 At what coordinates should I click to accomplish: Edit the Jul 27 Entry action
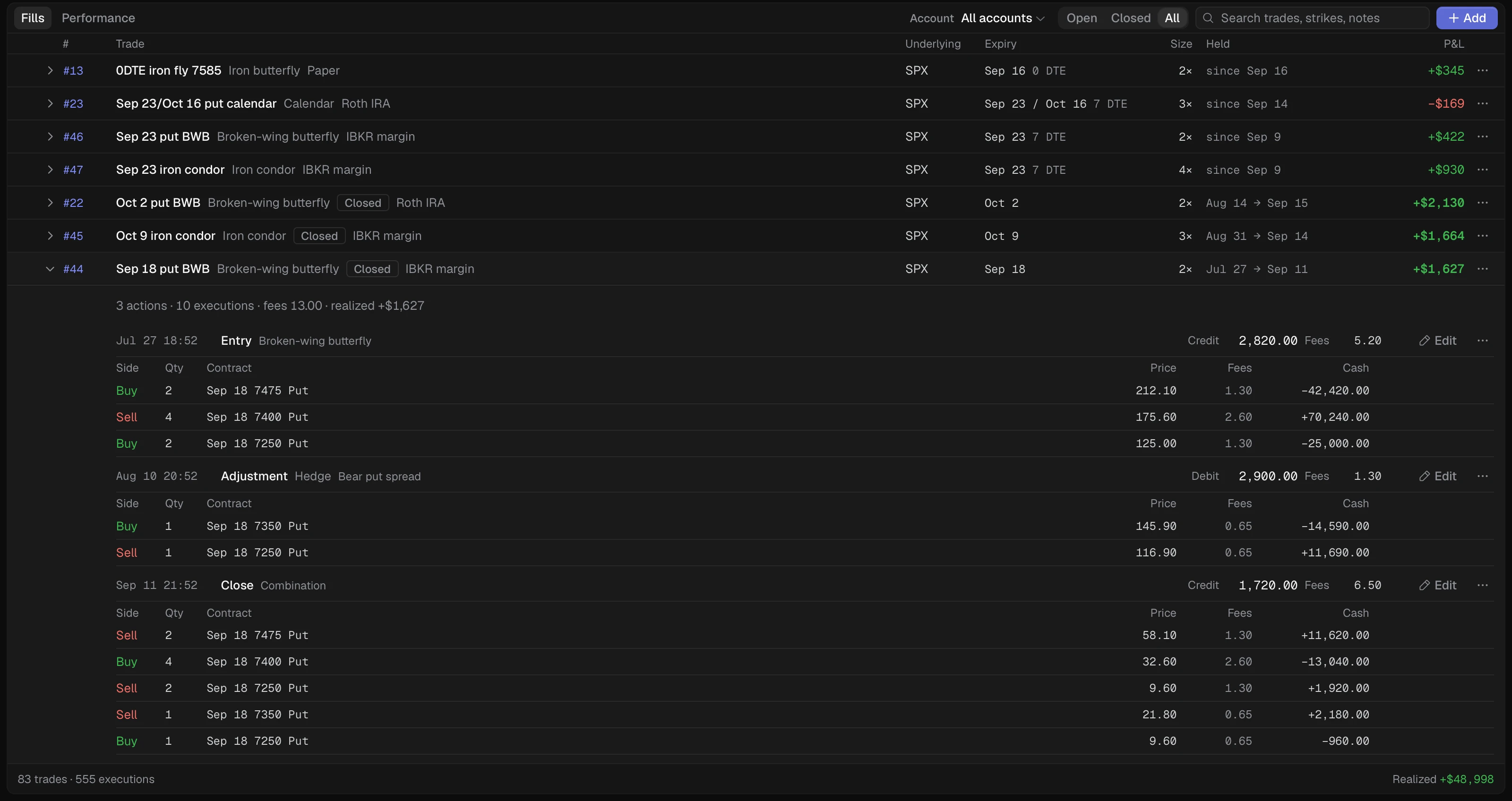(x=1437, y=341)
